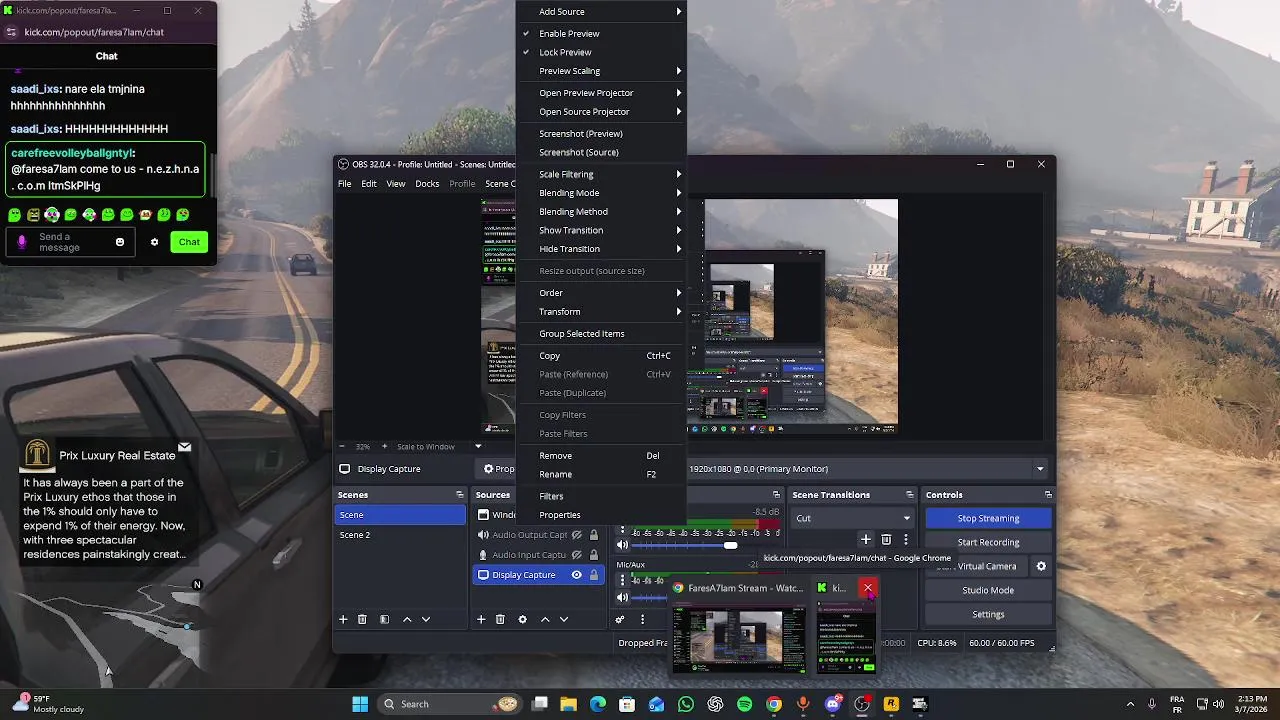Screen dimensions: 1280x720
Task: Show the hidden Audio Output Capture source
Action: coord(576,535)
